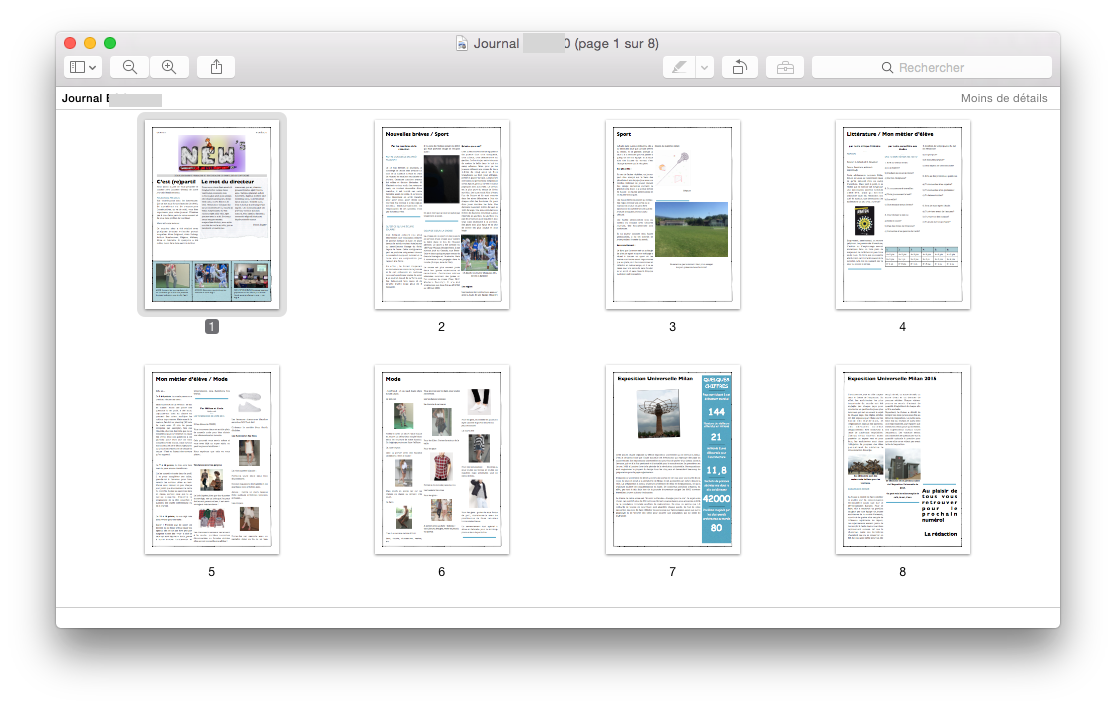Select page 4 Littérature thumbnail
The image size is (1116, 708).
(902, 215)
